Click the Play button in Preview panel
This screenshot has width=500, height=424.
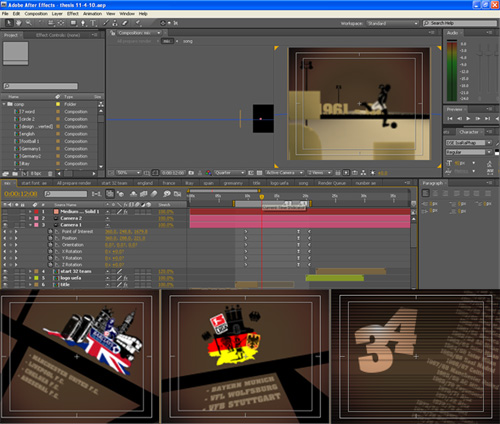pyautogui.click(x=468, y=118)
